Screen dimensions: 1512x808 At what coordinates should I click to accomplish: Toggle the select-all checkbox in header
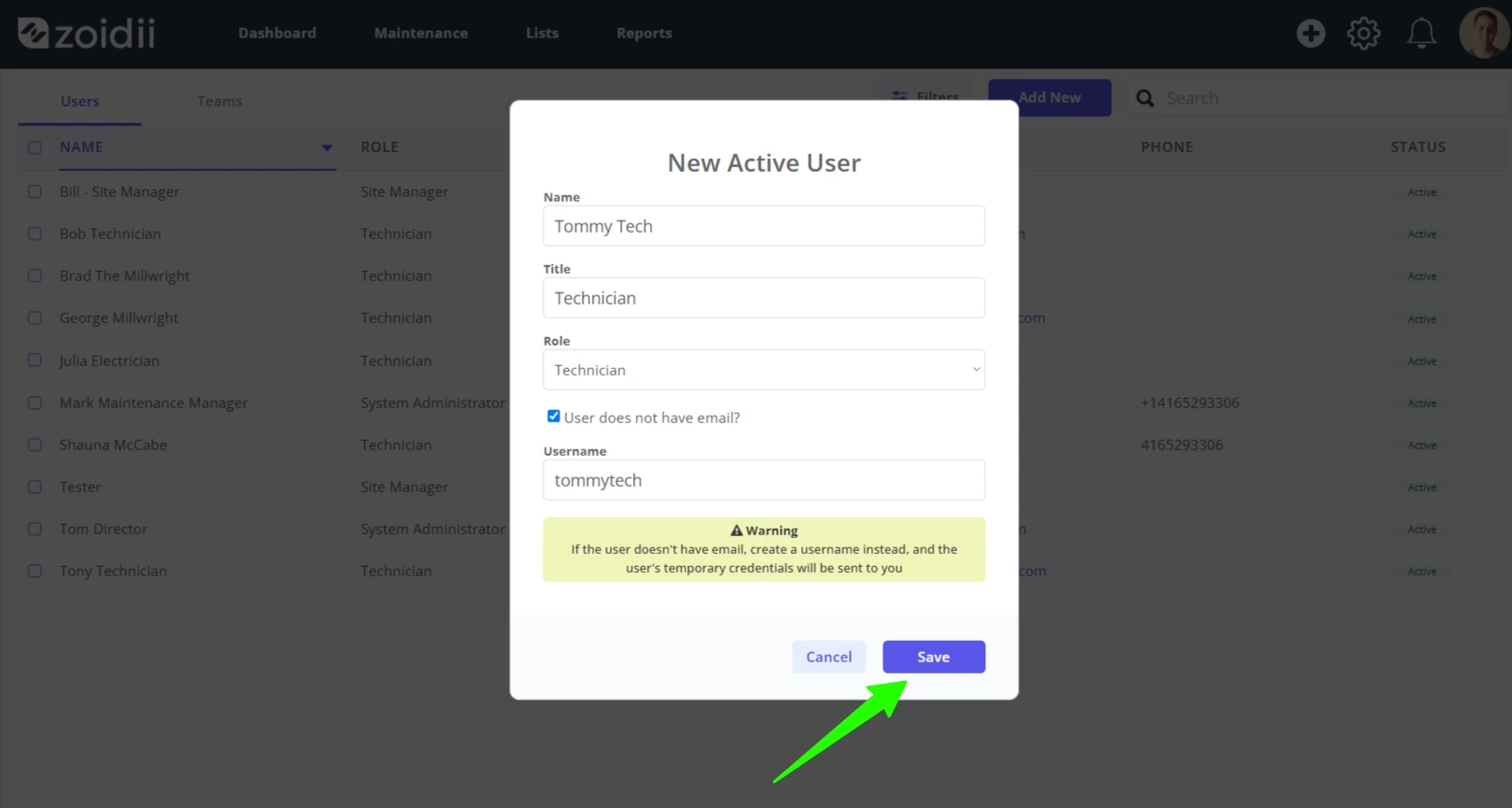35,148
